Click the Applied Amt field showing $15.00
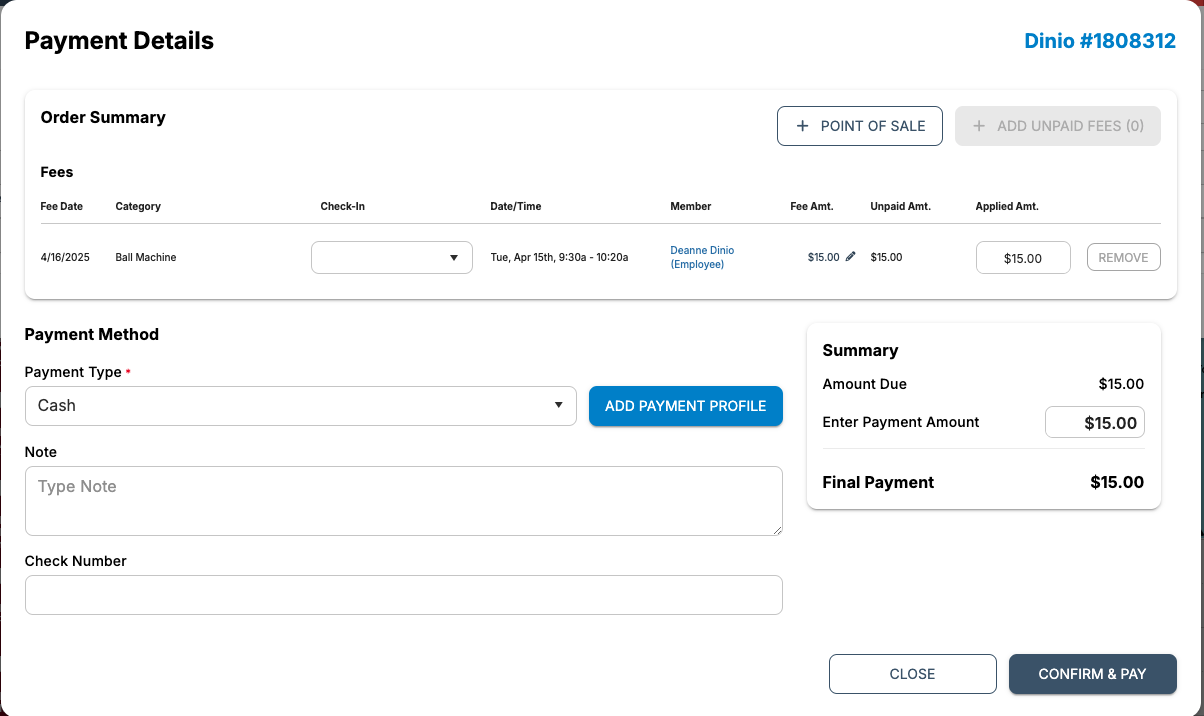This screenshot has height=716, width=1204. point(1022,258)
